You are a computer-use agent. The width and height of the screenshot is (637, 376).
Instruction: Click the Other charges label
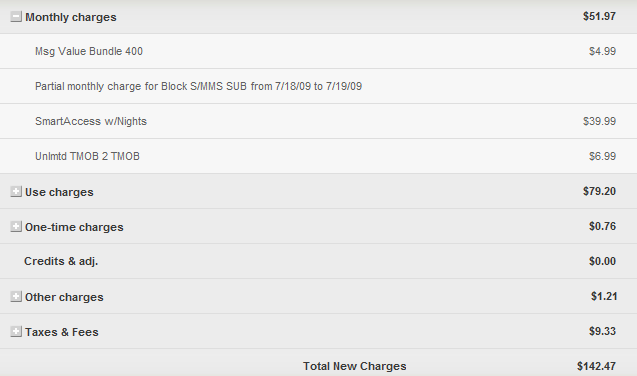coord(64,297)
